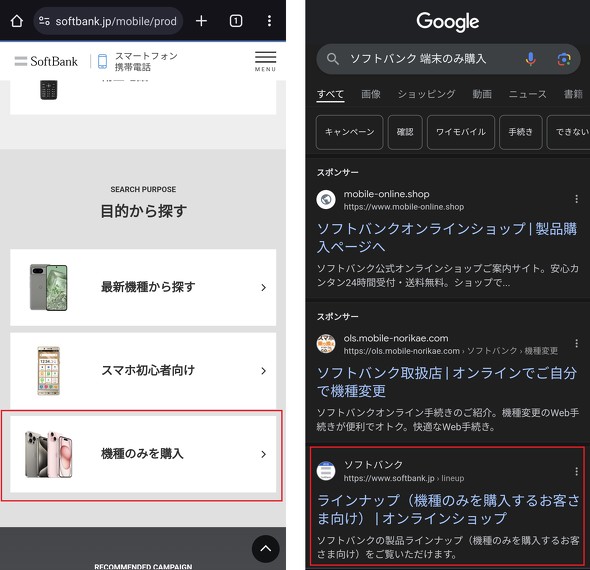Image resolution: width=590 pixels, height=570 pixels.
Task: Open ソフトバンクオンラインショップ | 製品購入ページへ link
Action: [447, 238]
